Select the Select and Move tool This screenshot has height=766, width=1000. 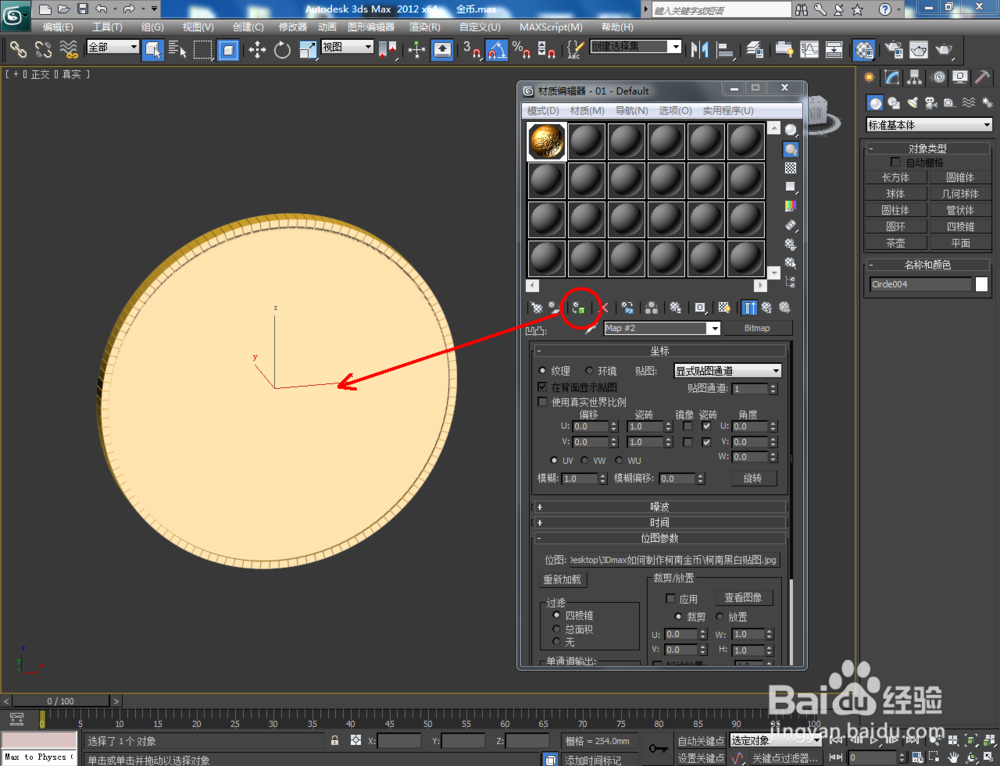(x=259, y=50)
